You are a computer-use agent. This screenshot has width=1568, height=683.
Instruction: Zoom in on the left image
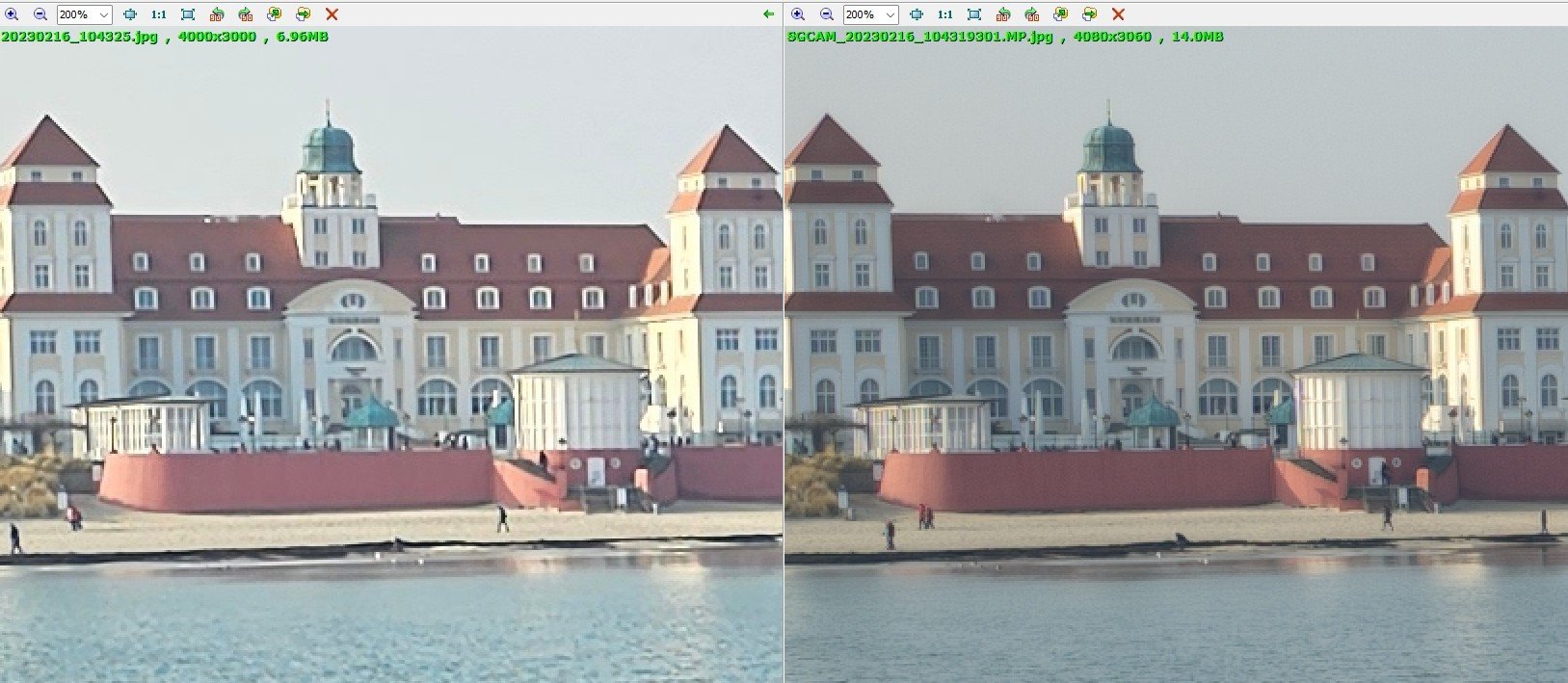(x=12, y=14)
